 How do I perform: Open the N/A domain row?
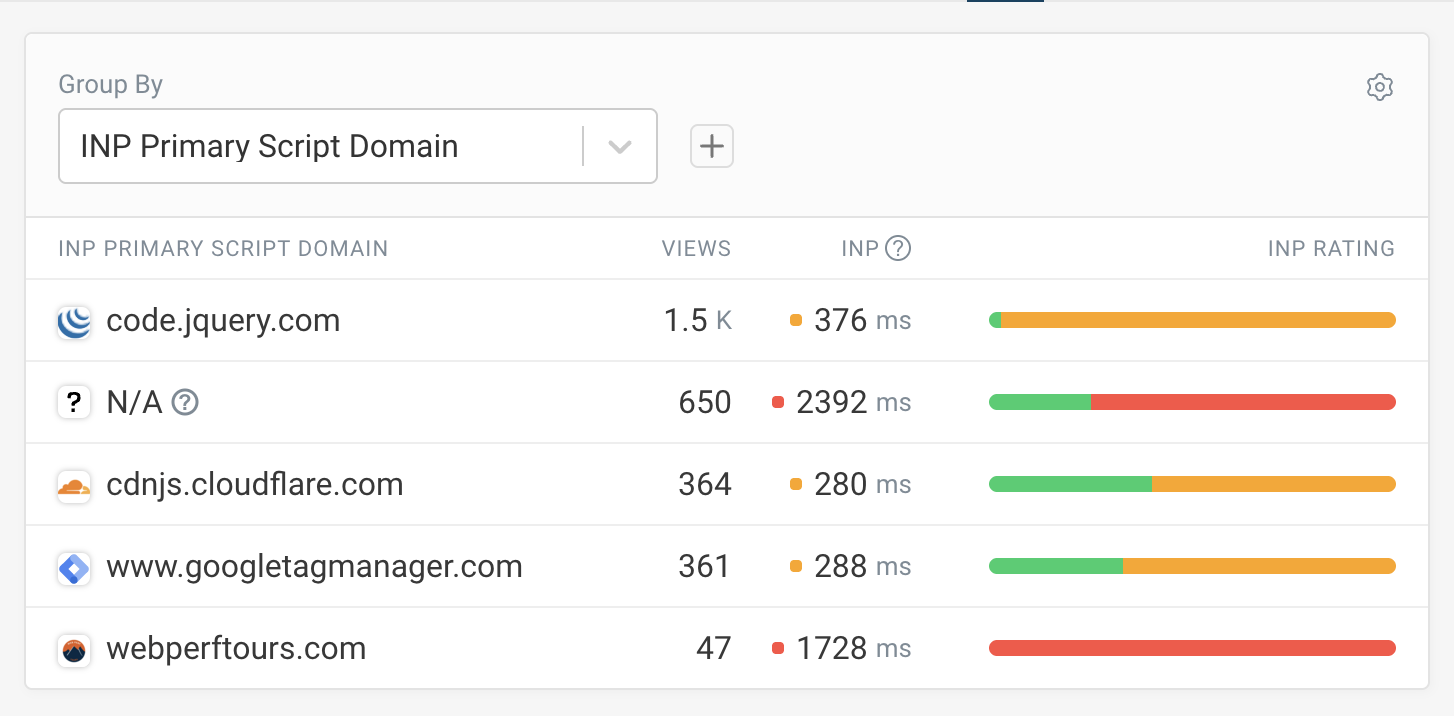pos(727,402)
